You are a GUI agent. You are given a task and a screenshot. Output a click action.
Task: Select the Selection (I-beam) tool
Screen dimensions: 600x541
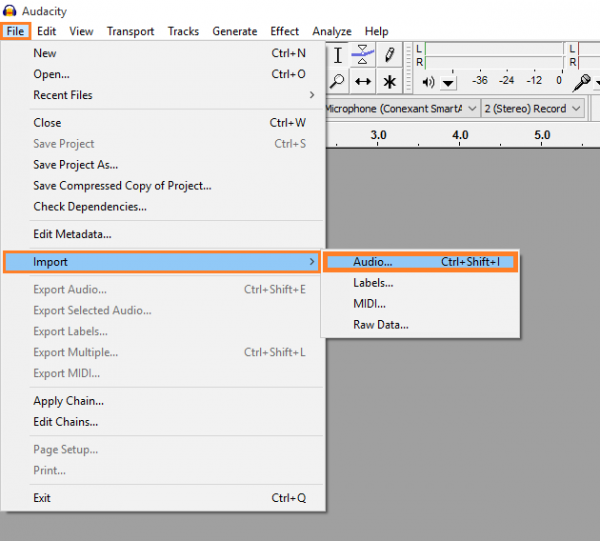click(x=338, y=55)
